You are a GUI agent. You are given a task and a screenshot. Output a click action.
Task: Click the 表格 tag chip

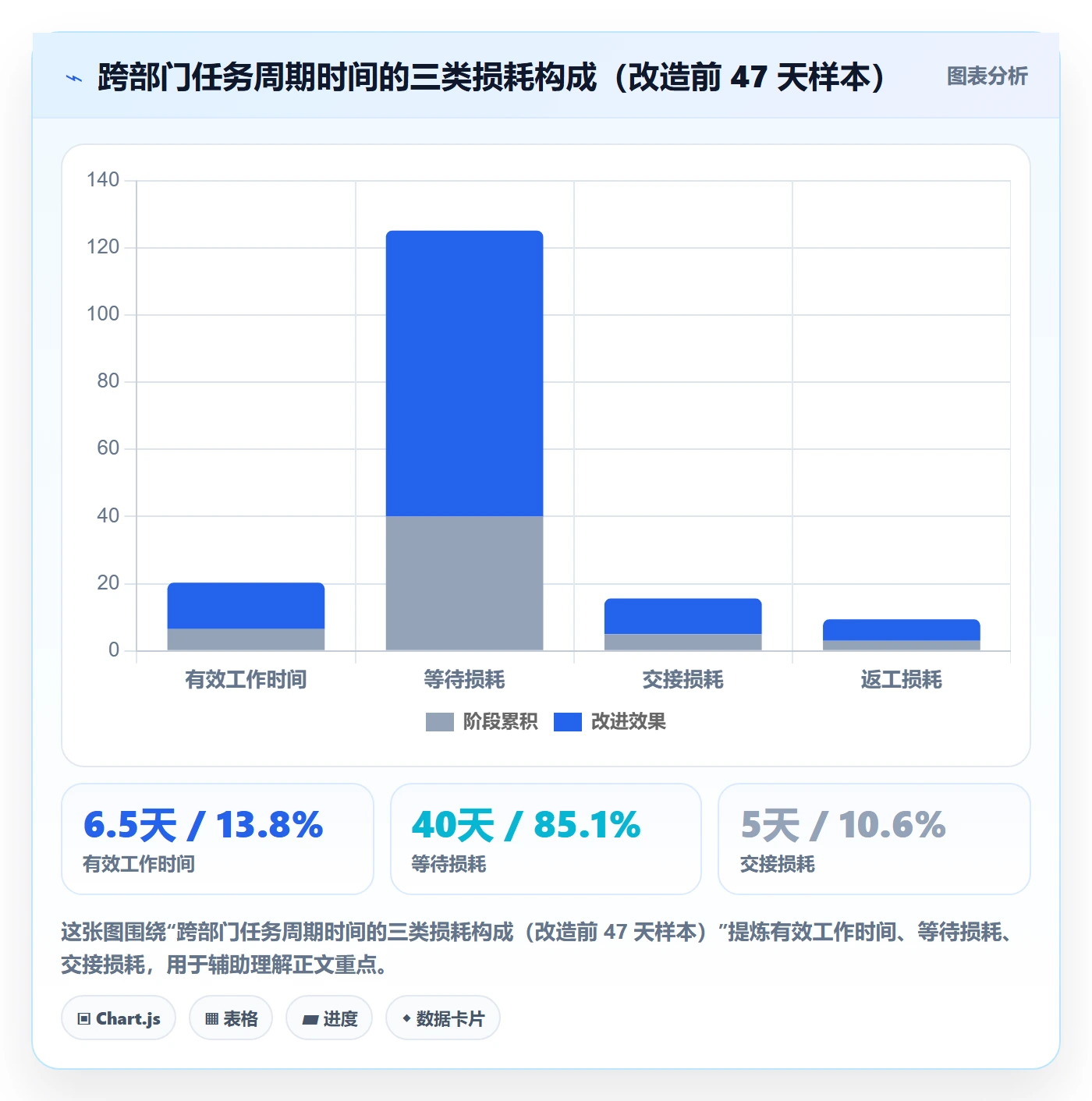(231, 1018)
